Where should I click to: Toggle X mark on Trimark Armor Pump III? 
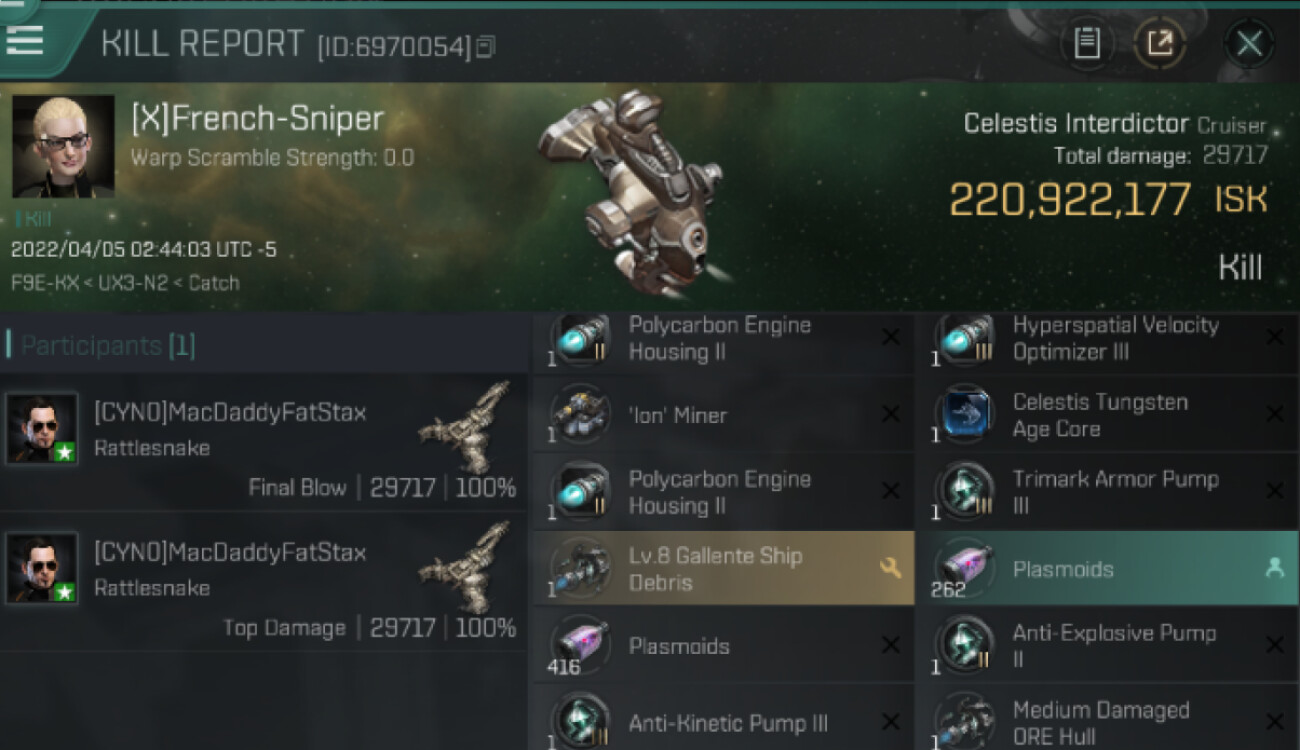point(1274,491)
